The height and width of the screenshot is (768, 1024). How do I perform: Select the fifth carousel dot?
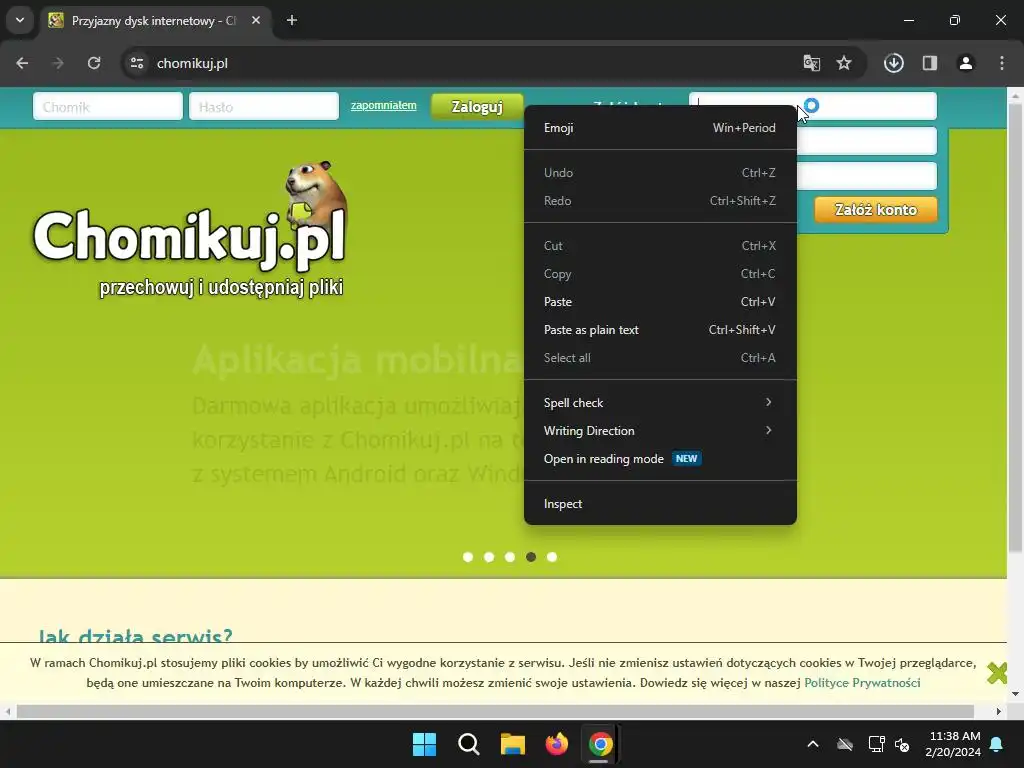tap(552, 557)
